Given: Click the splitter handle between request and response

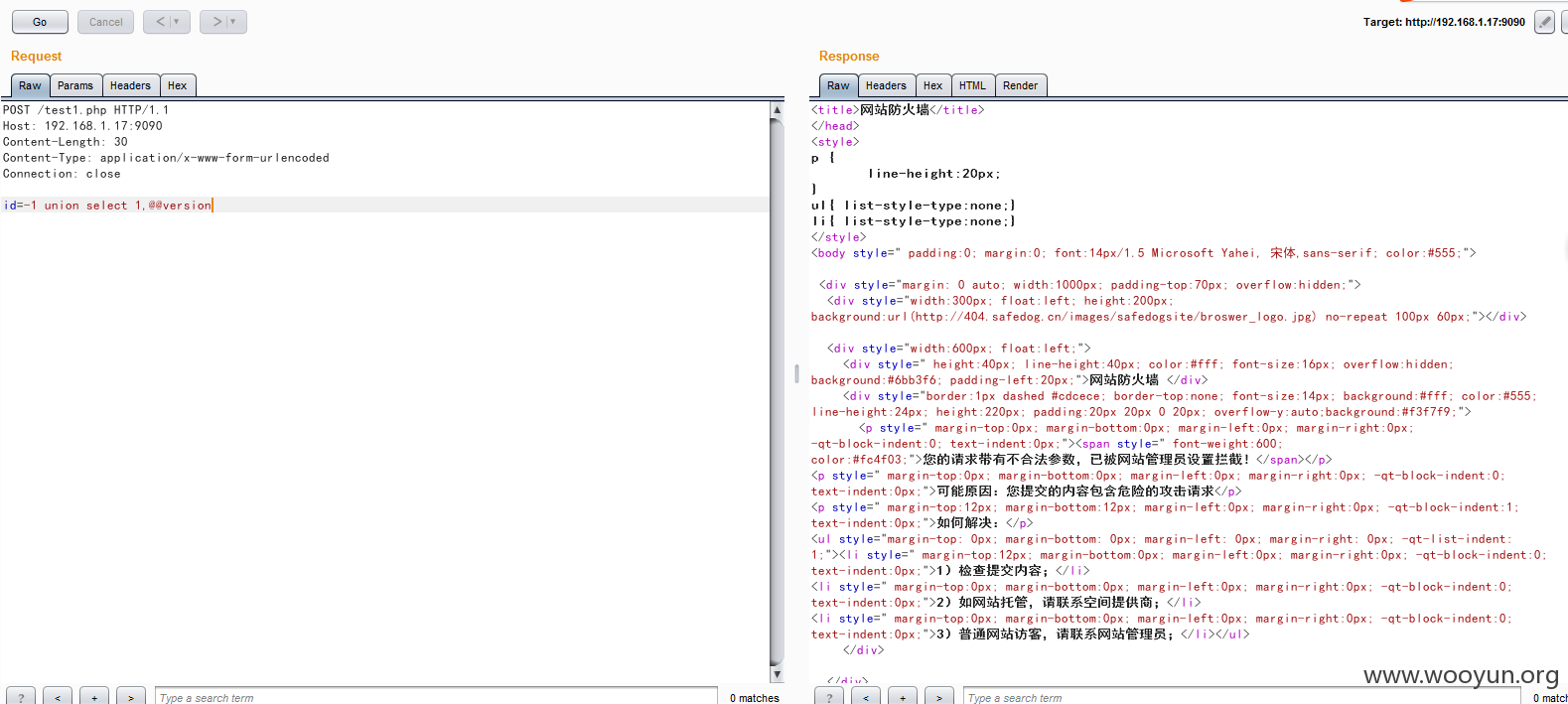Looking at the screenshot, I should pos(796,374).
